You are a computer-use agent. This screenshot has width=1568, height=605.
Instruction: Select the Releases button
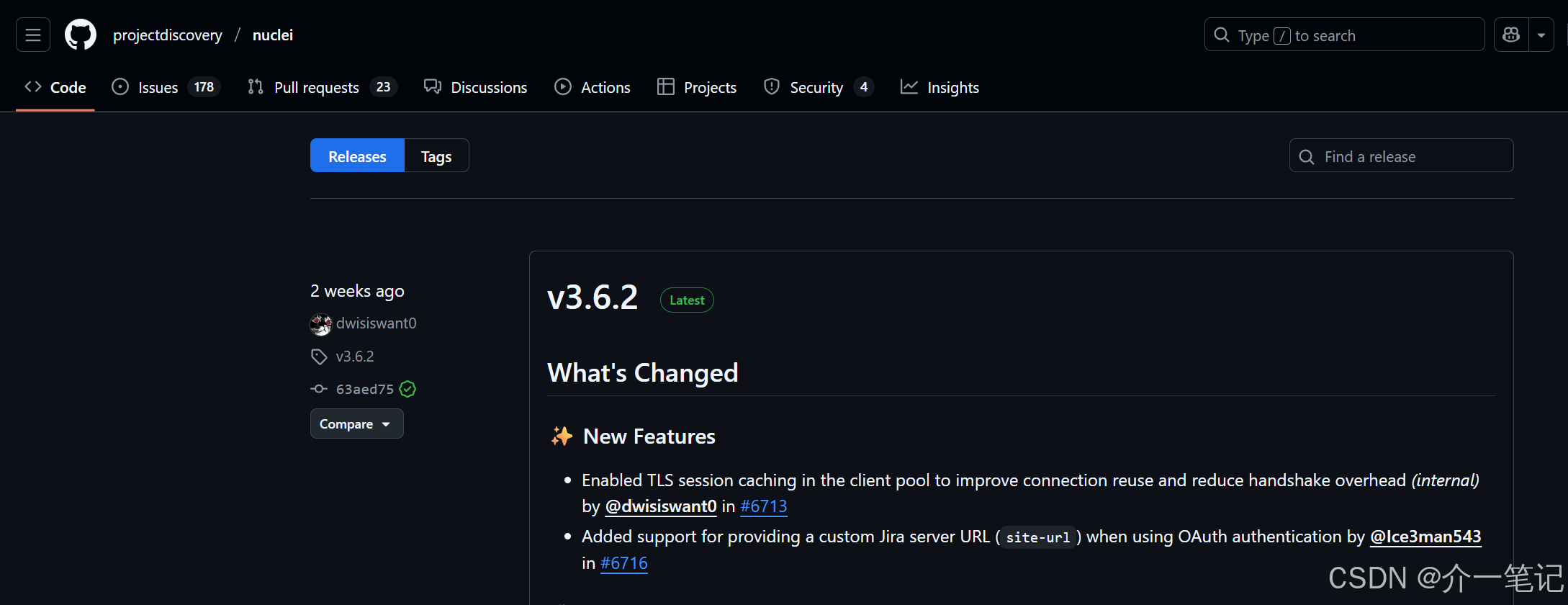click(x=357, y=156)
